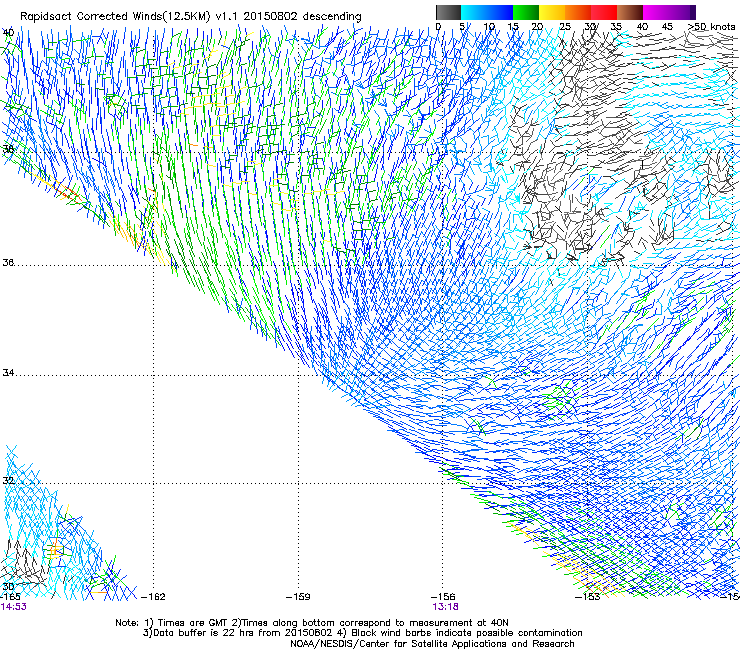740x650 pixels.
Task: Click the purple time label 14:53
Action: 13,607
